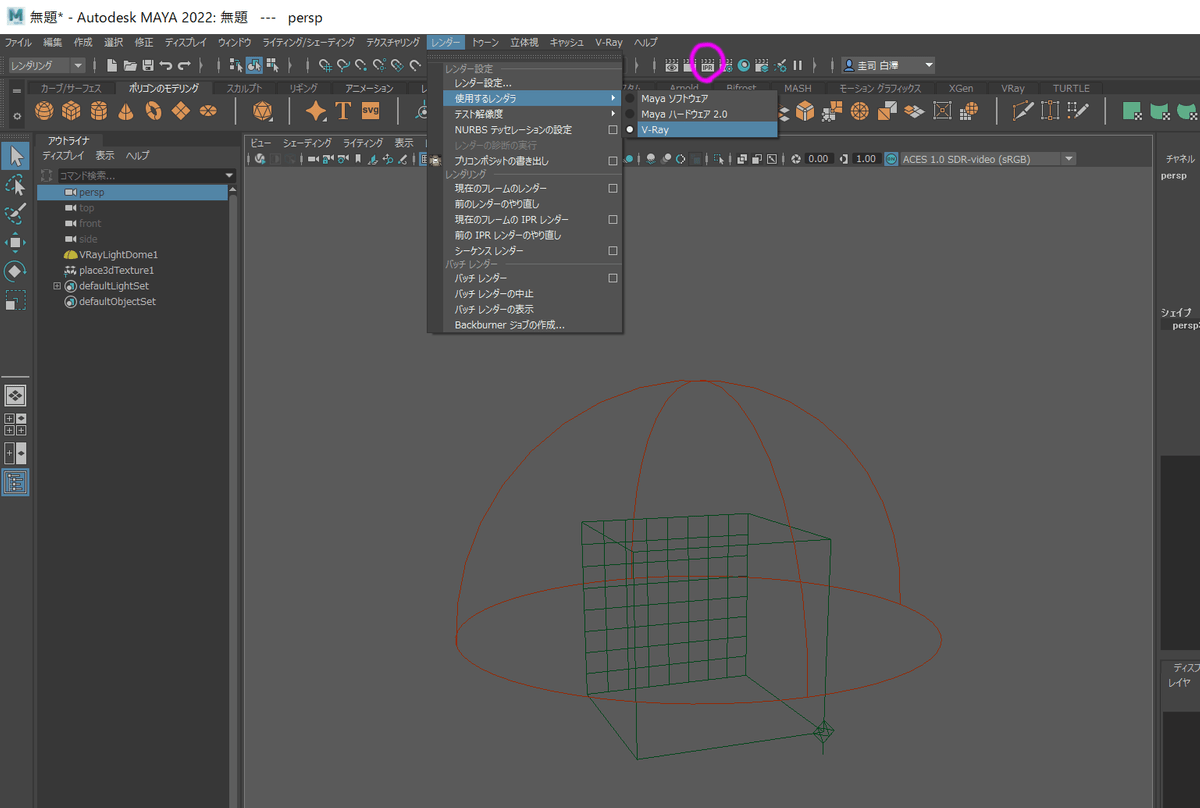Import SVG with the shelf svg icon
This screenshot has width=1200, height=808.
tap(371, 110)
